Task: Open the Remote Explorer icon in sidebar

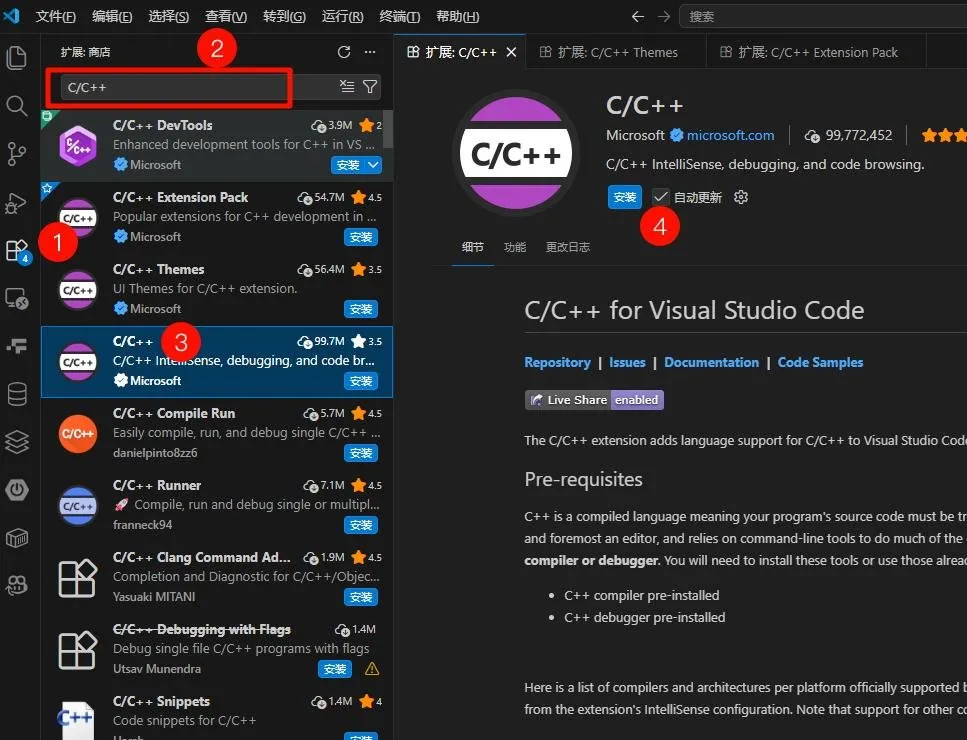Action: (17, 298)
